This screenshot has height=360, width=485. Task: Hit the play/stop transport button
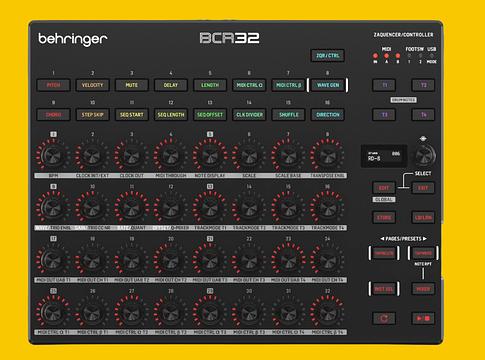pyautogui.click(x=423, y=318)
